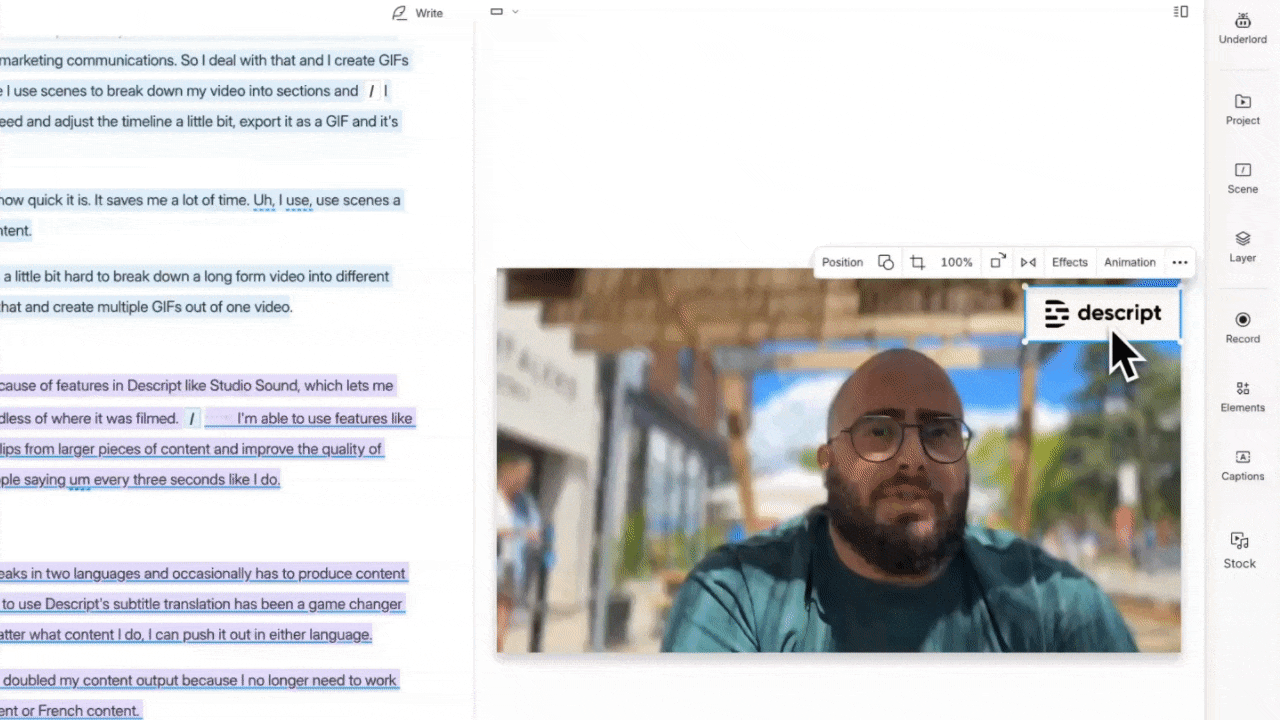The width and height of the screenshot is (1280, 720).
Task: Open the Stock media panel
Action: pos(1240,549)
